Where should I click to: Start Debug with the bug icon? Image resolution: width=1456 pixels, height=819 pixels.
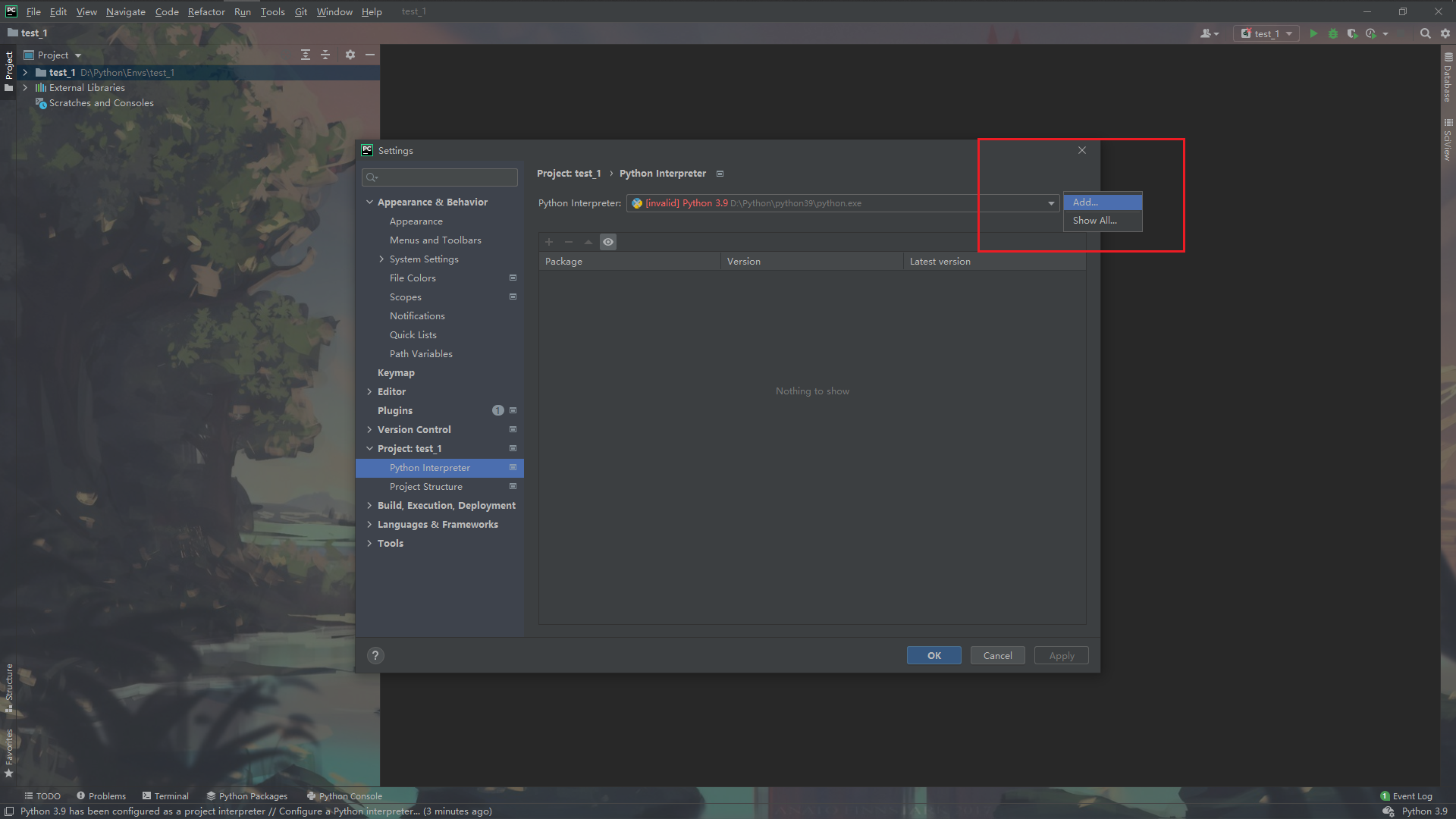click(x=1332, y=33)
